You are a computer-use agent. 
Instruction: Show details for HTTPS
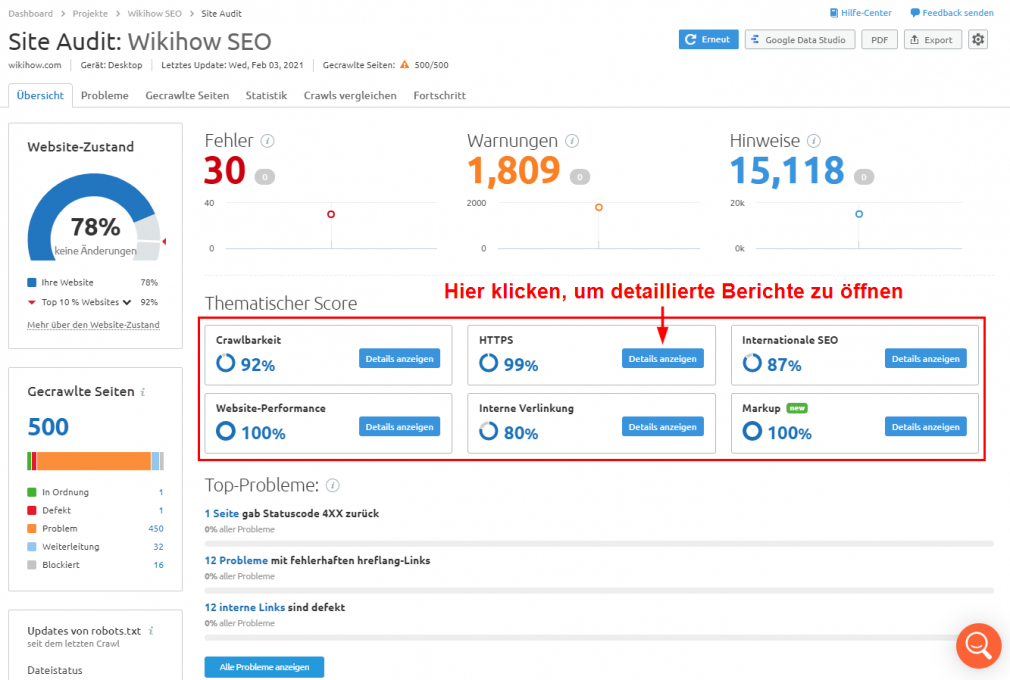coord(662,359)
